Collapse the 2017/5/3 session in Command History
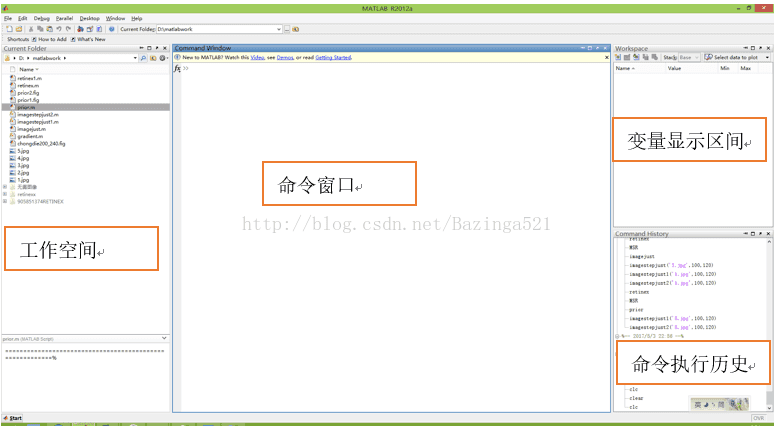The height and width of the screenshot is (427, 774). tap(617, 336)
